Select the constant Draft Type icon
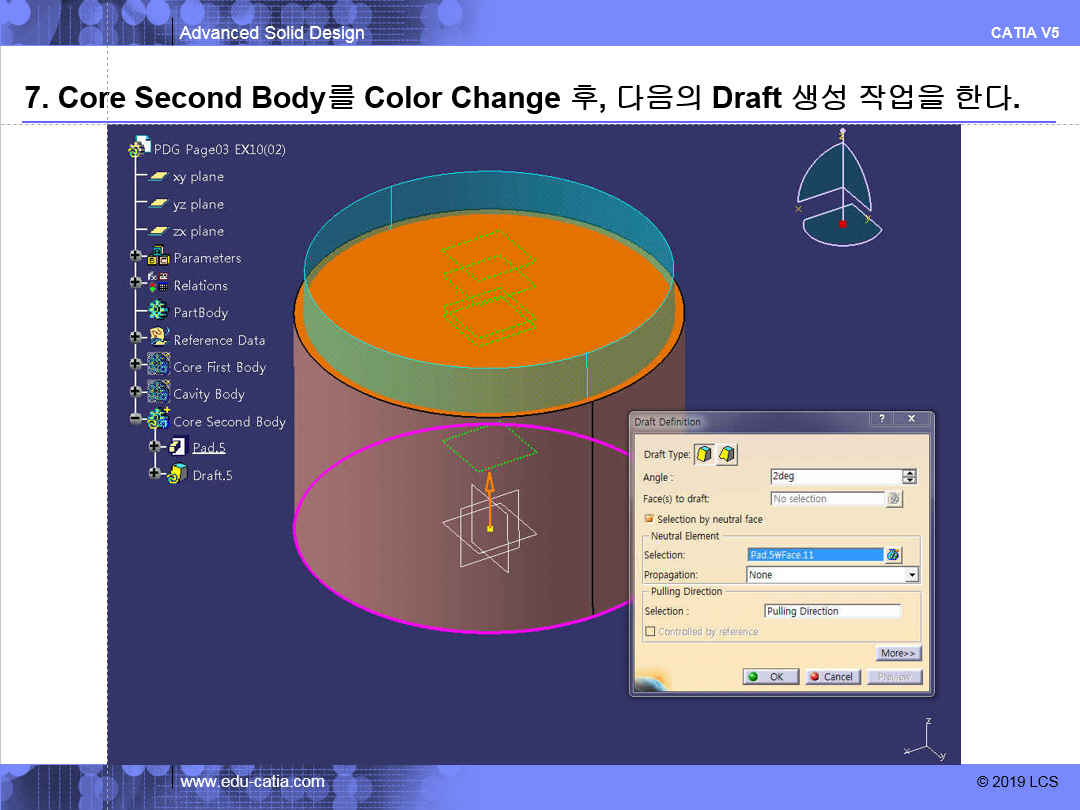This screenshot has height=810, width=1080. (706, 455)
